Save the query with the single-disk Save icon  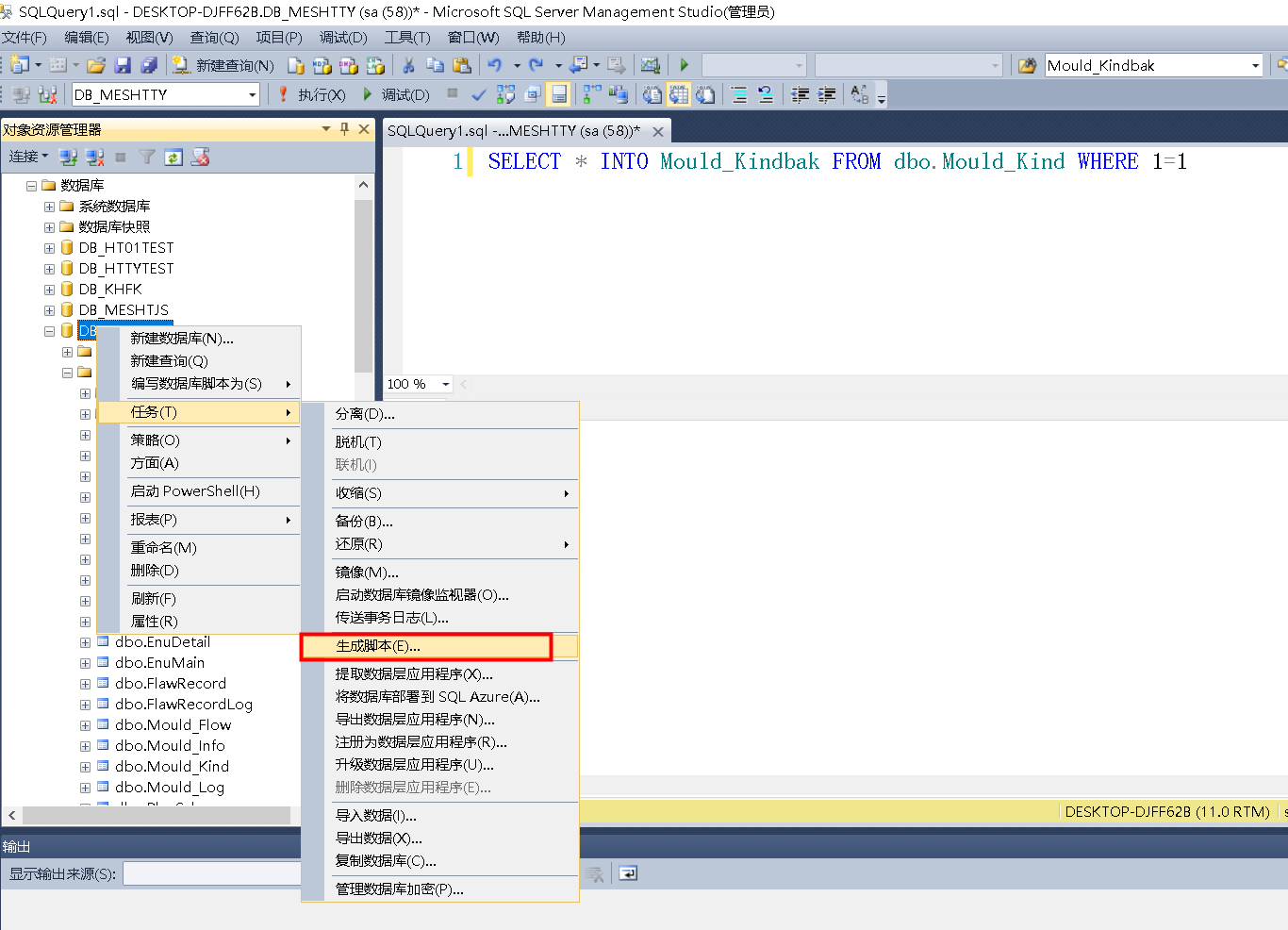click(x=123, y=65)
